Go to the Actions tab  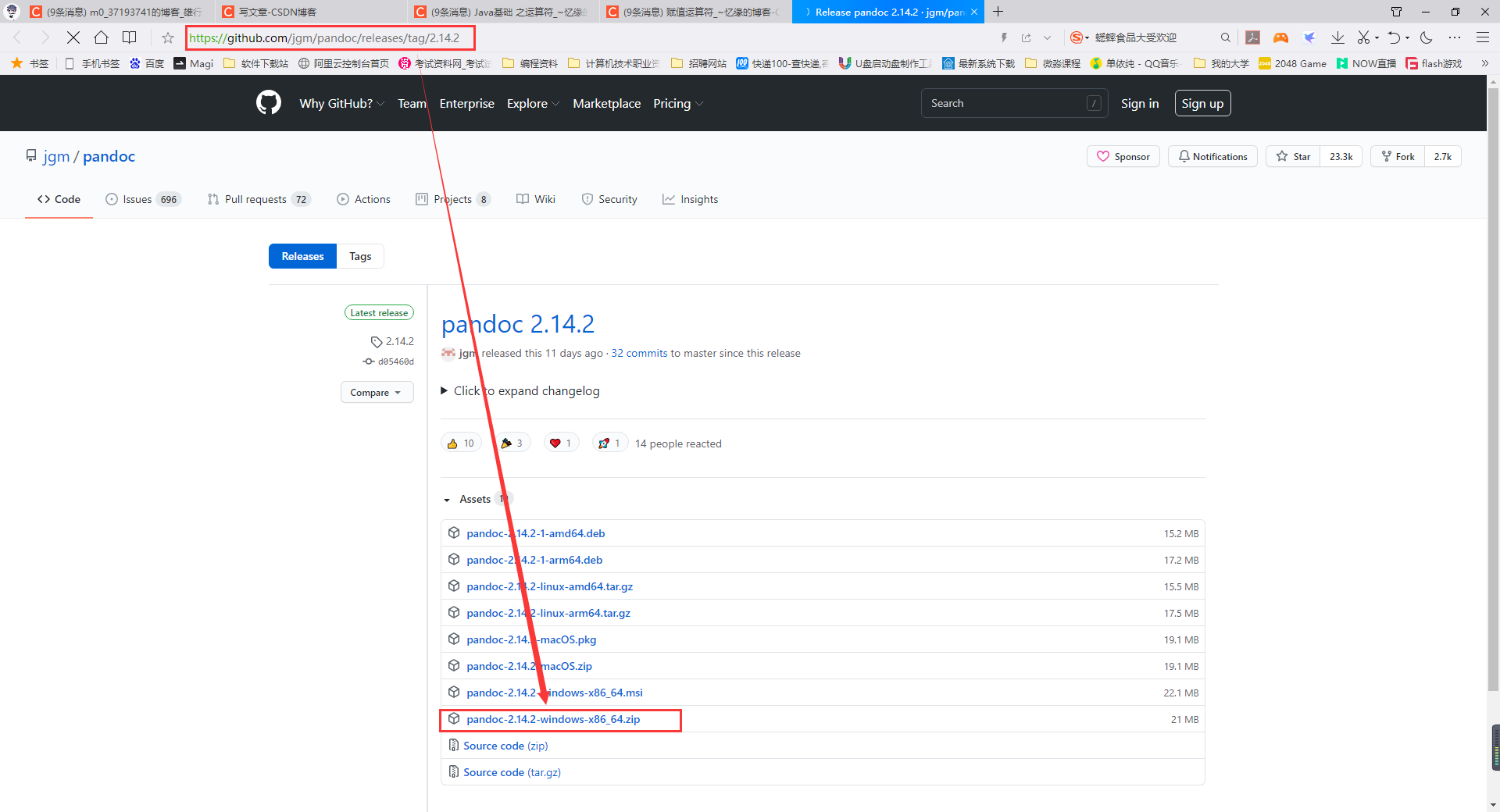point(363,199)
